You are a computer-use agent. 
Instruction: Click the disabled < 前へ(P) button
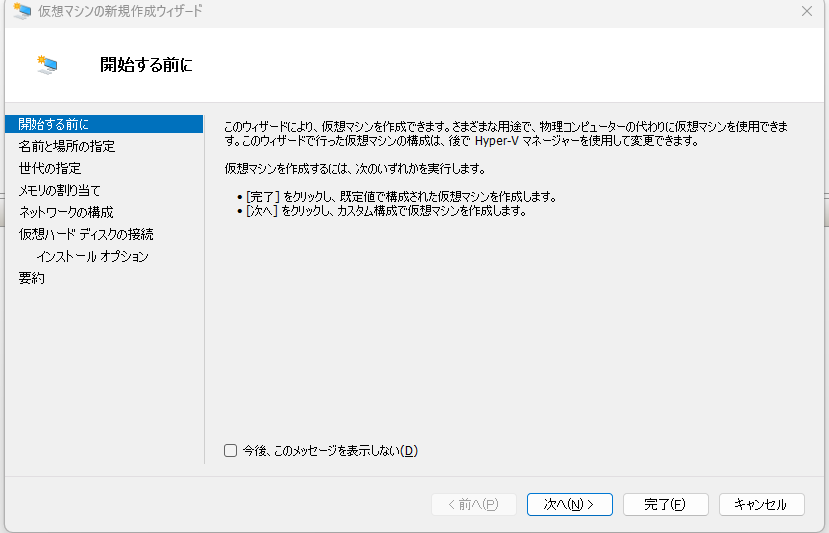474,505
